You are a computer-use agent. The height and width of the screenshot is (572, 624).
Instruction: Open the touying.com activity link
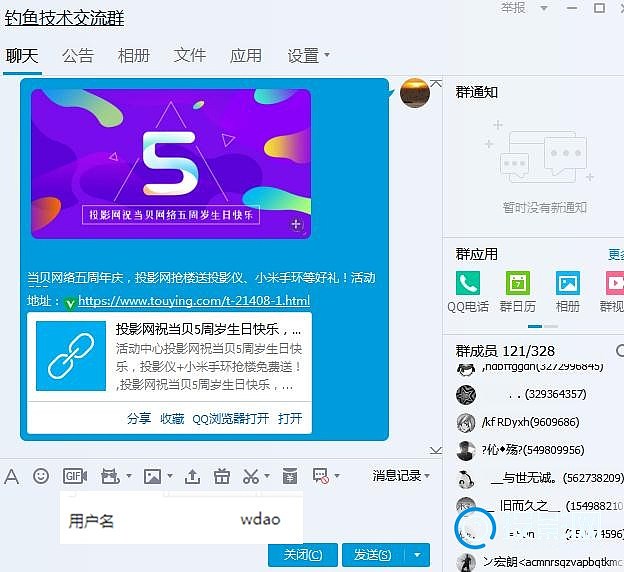pyautogui.click(x=194, y=301)
